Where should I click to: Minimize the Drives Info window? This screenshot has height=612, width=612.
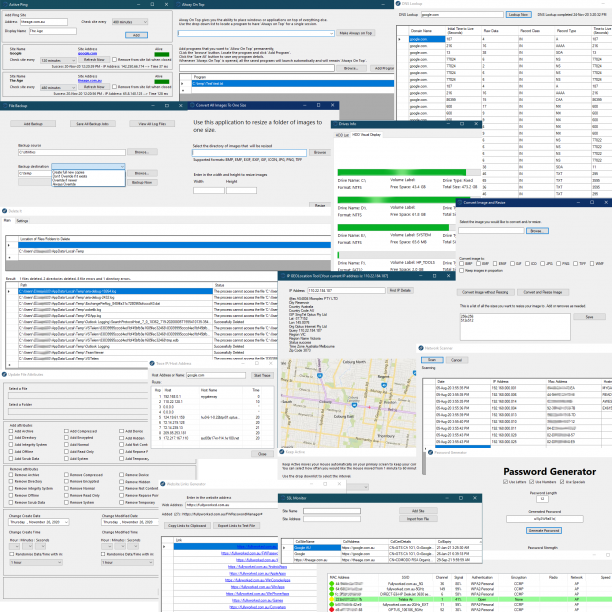click(x=448, y=124)
